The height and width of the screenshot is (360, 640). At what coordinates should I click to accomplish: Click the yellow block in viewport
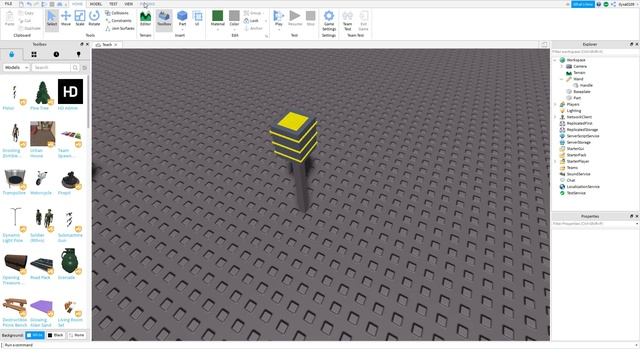(x=293, y=137)
